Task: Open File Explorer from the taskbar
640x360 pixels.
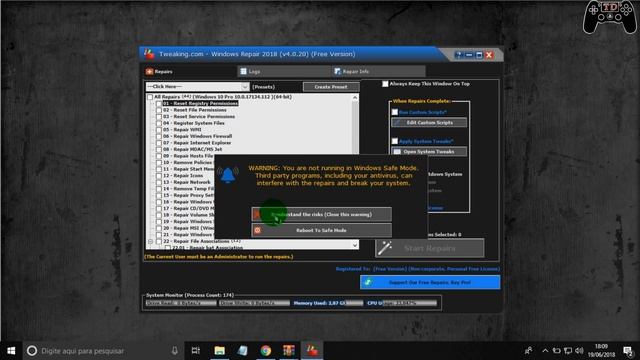Action: pyautogui.click(x=220, y=351)
